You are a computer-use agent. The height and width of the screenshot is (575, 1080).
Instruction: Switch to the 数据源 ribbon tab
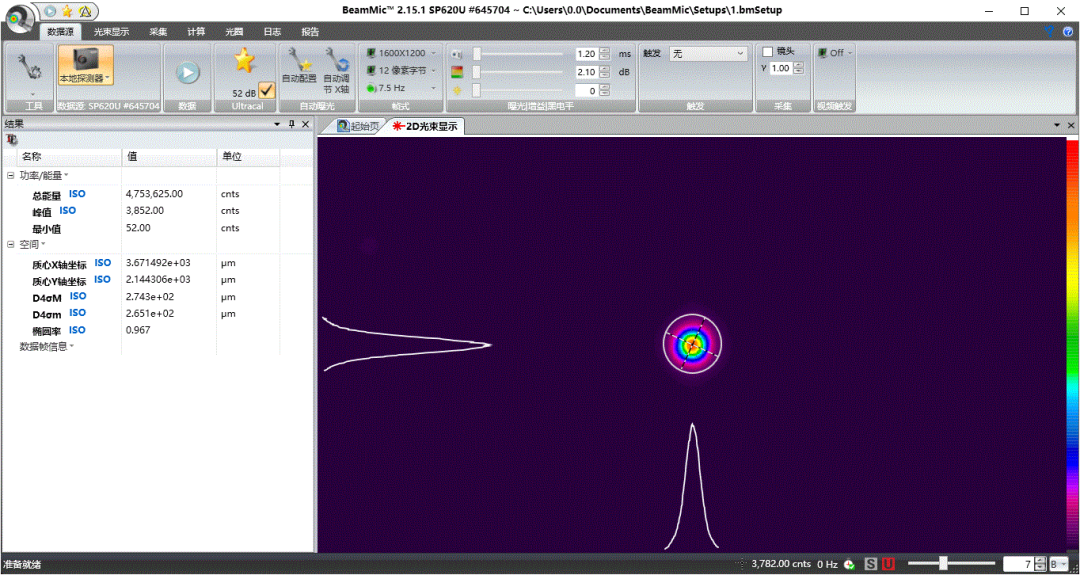[x=60, y=32]
